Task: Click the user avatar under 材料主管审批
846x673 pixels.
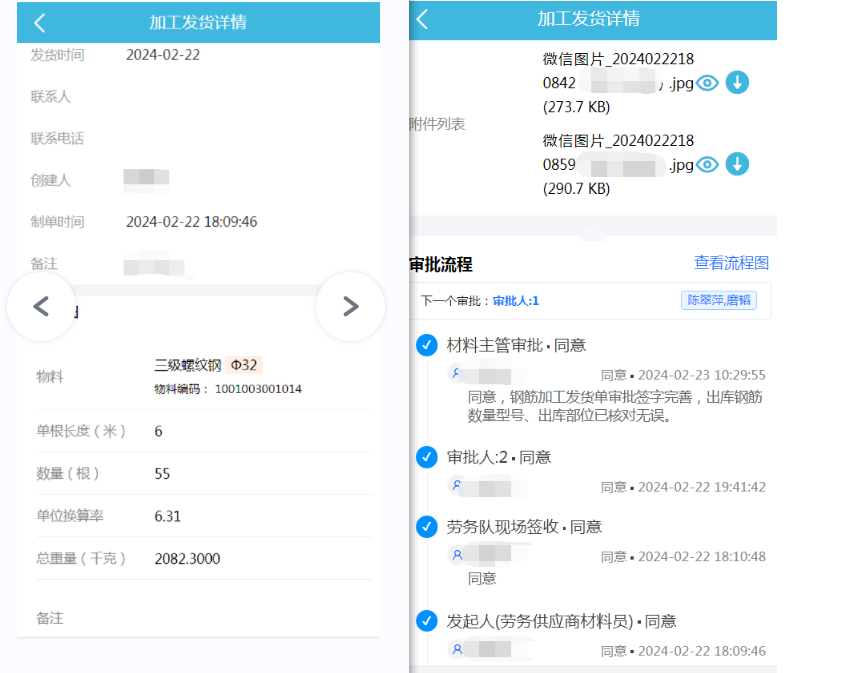Action: coord(457,374)
